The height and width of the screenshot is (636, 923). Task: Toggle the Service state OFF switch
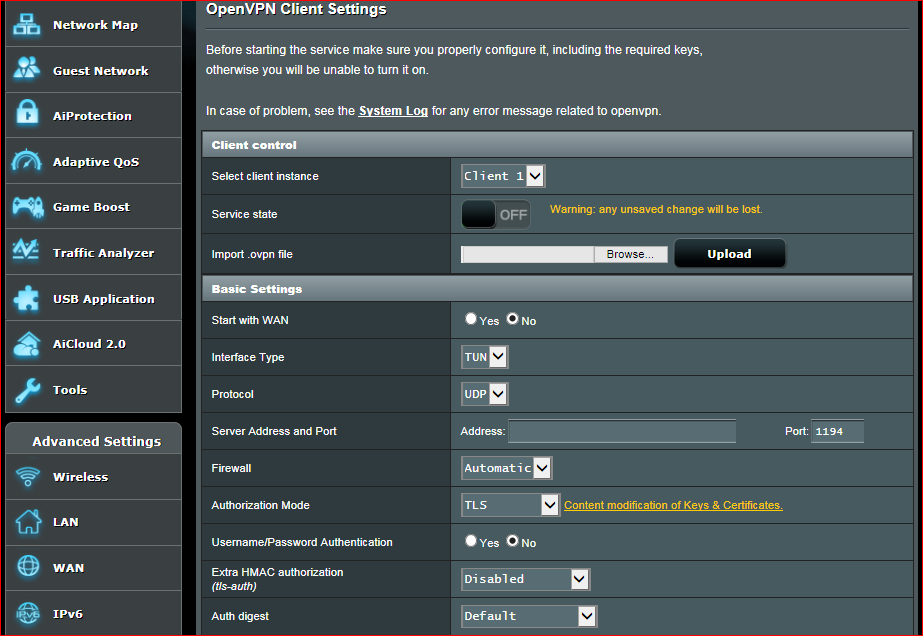pyautogui.click(x=496, y=214)
